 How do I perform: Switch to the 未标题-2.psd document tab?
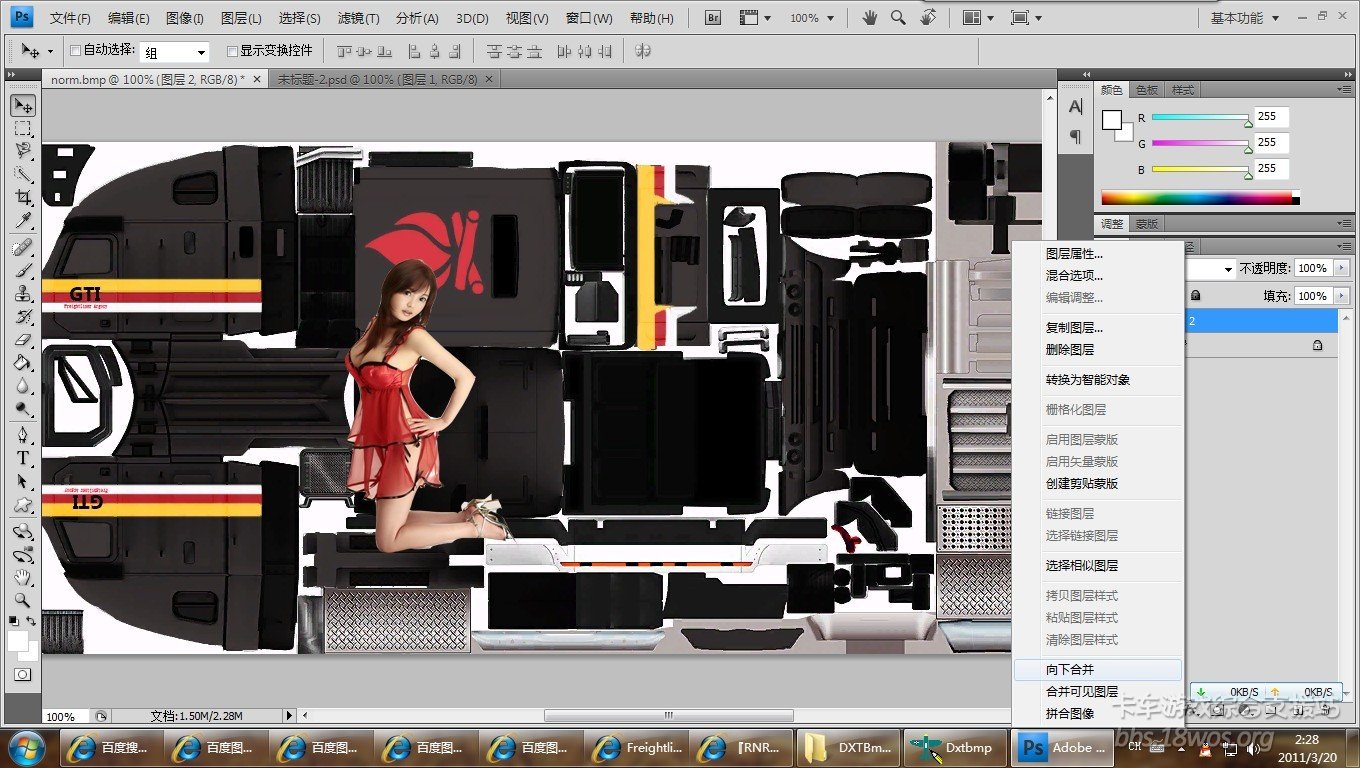pos(377,79)
